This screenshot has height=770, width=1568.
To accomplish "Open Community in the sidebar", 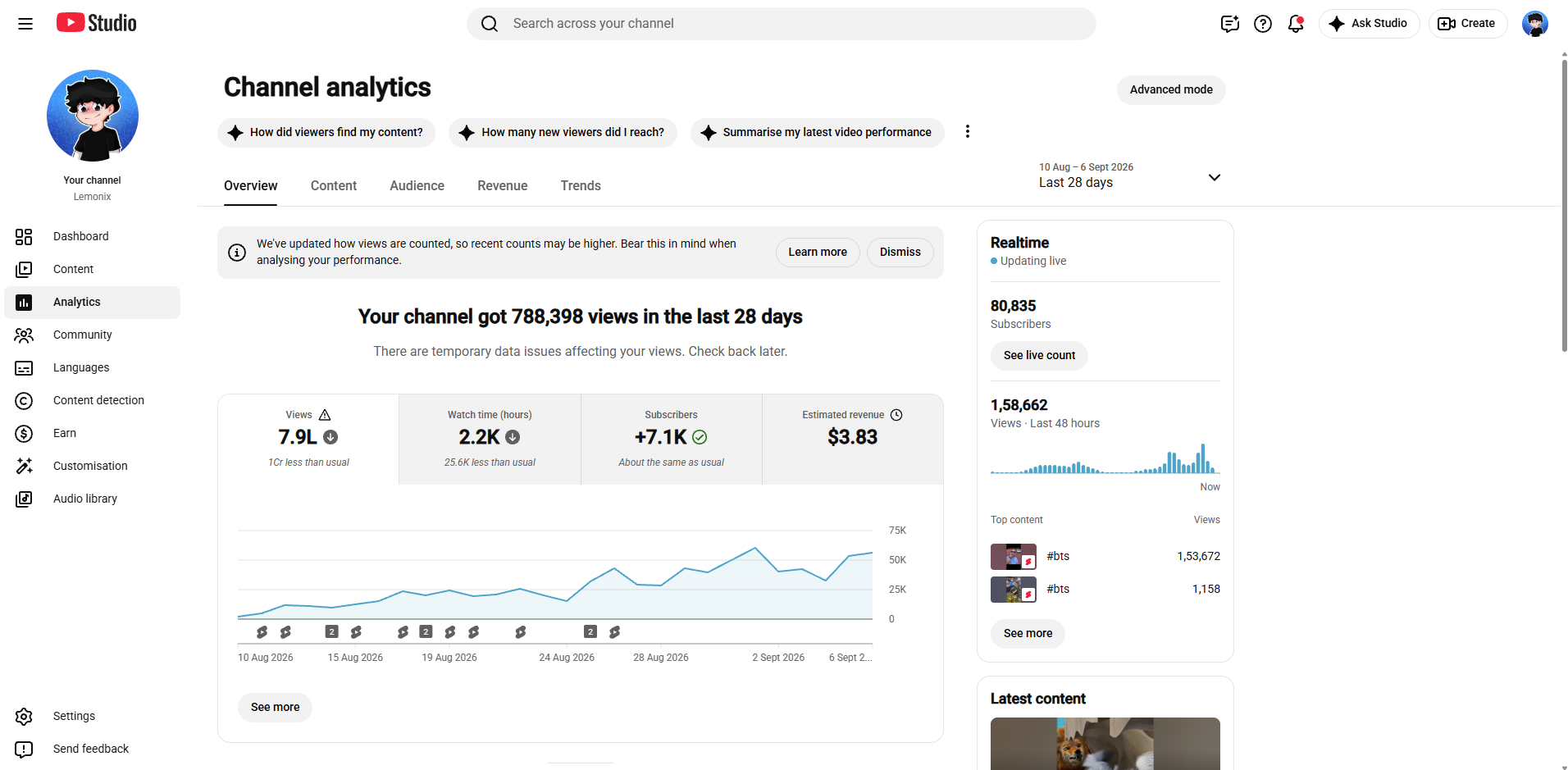I will [x=92, y=335].
